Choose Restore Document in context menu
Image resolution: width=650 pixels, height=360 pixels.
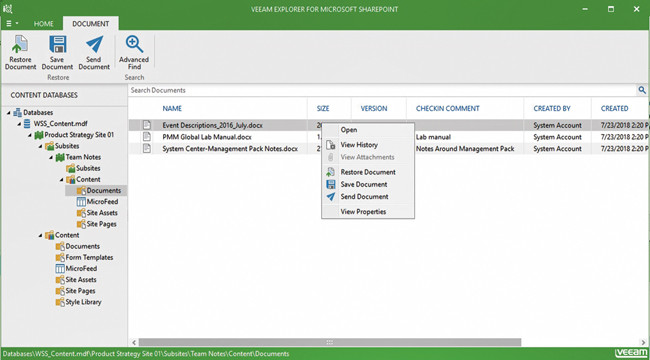pos(368,172)
